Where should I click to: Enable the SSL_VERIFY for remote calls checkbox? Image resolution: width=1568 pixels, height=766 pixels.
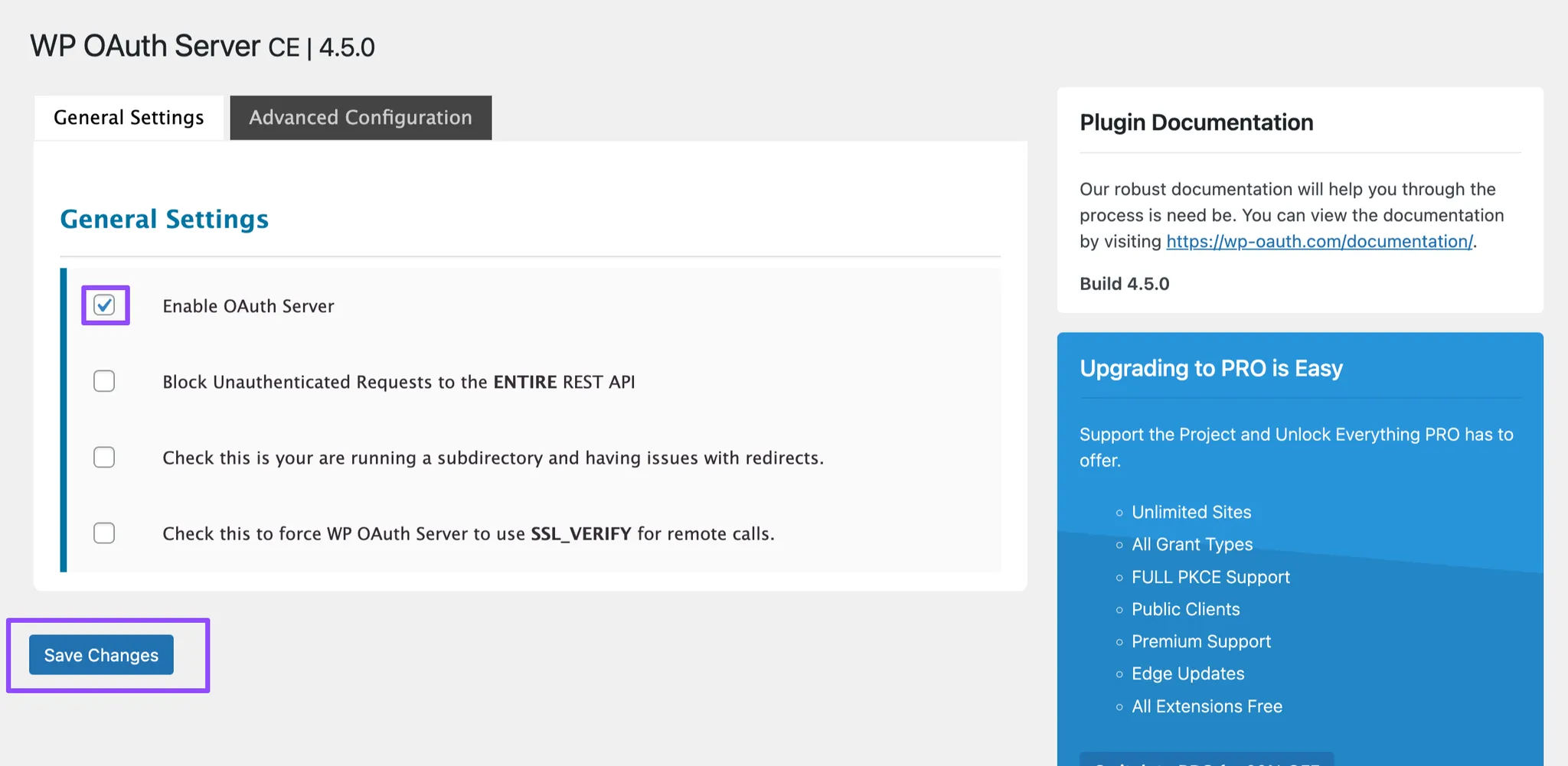point(104,533)
